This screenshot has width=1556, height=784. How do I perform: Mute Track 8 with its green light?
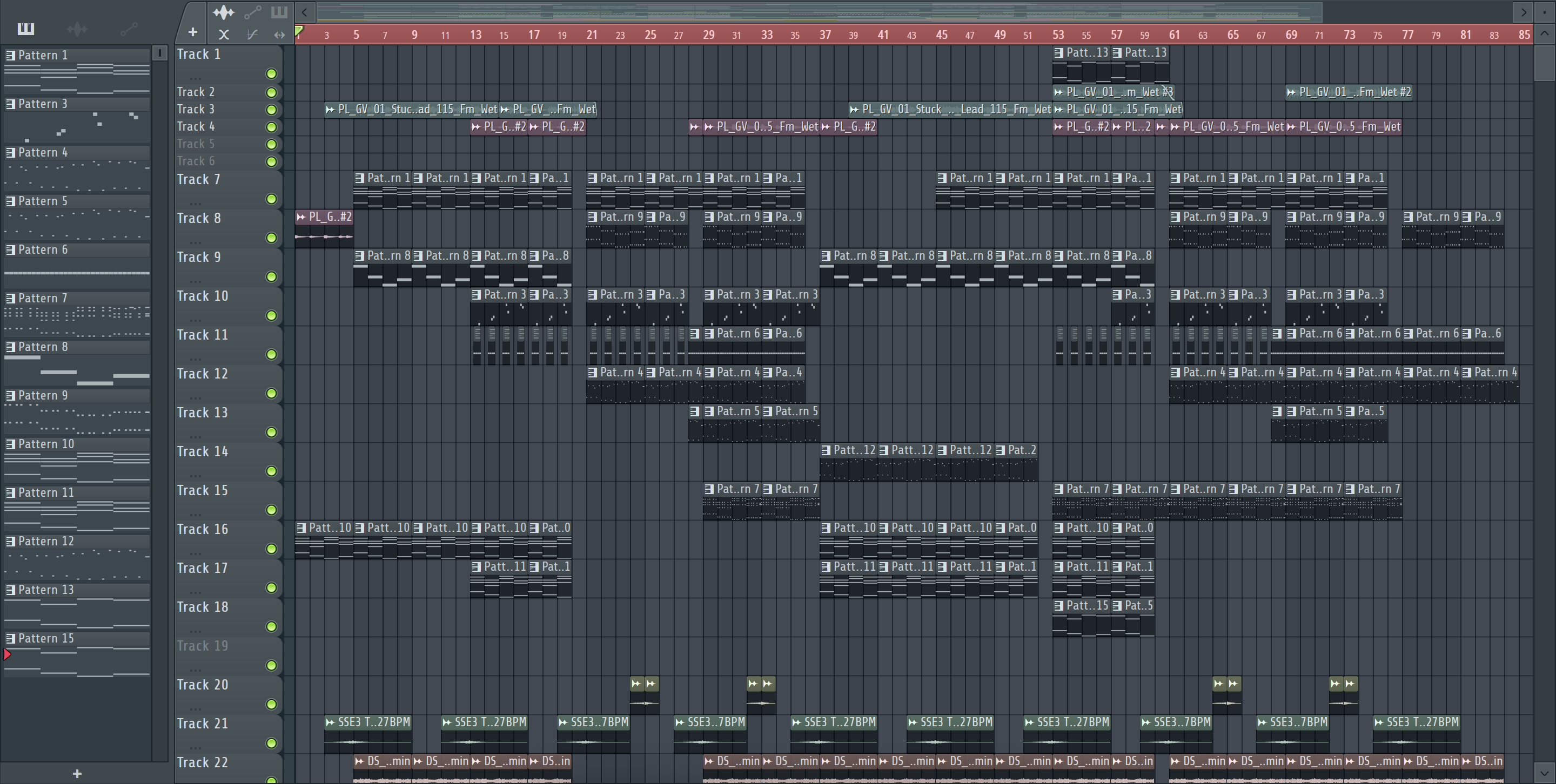pyautogui.click(x=271, y=238)
